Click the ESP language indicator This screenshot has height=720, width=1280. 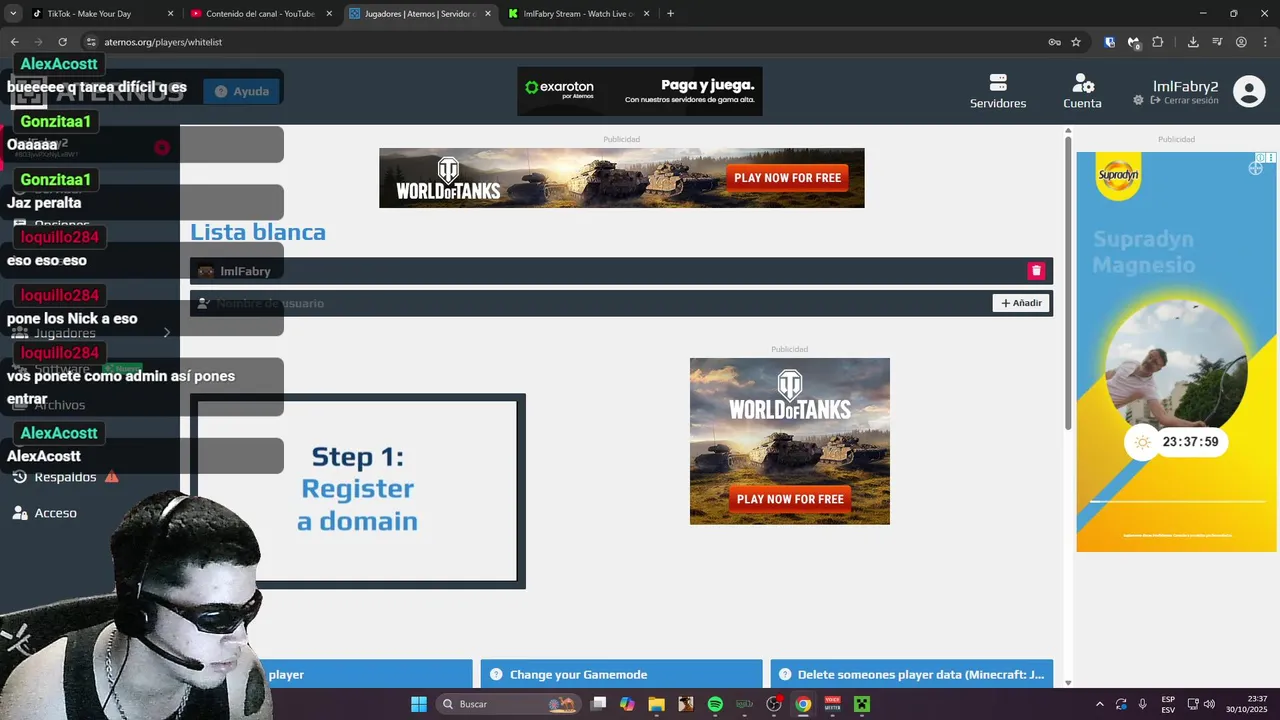1168,704
